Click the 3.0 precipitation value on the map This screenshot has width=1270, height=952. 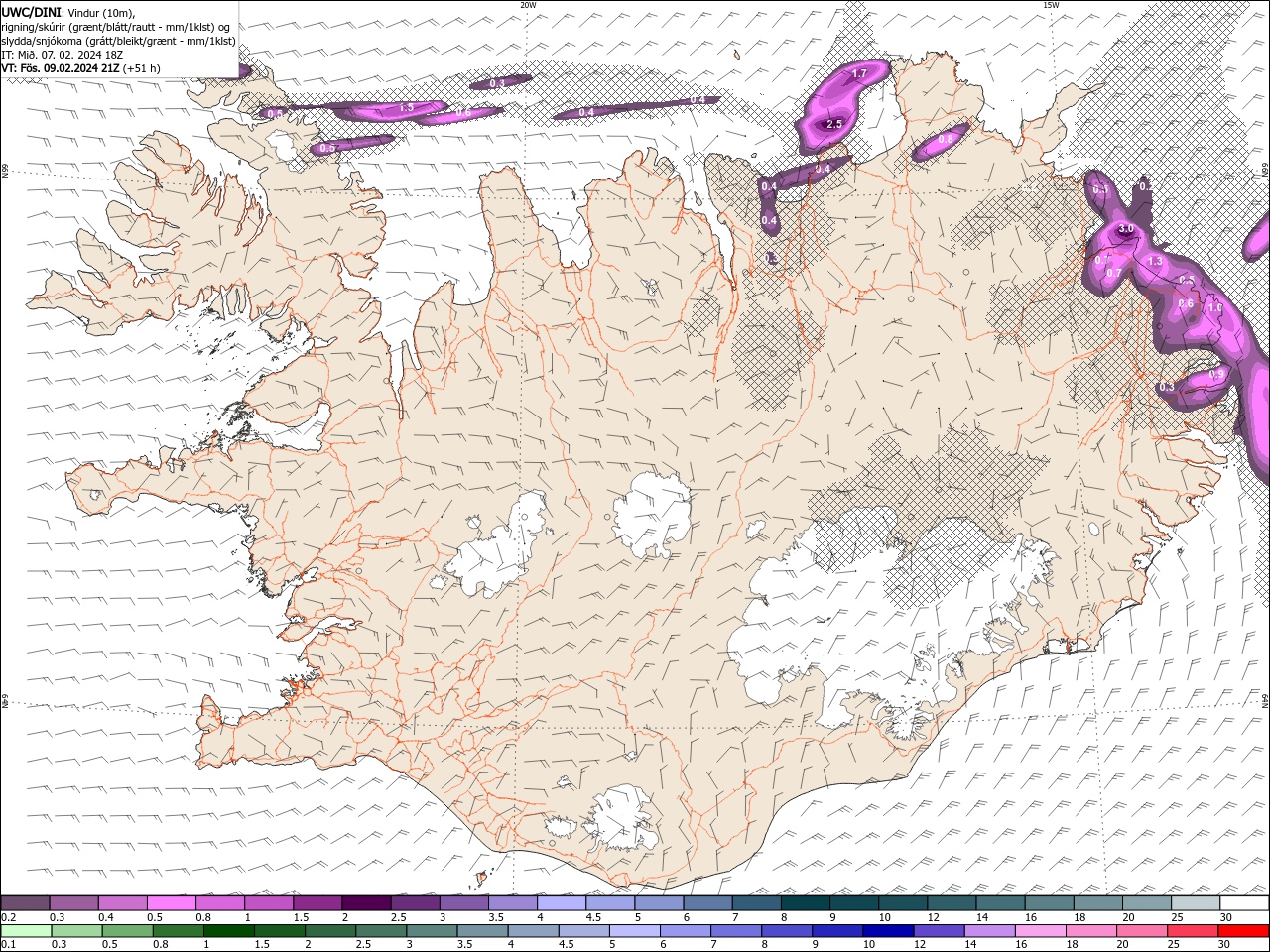point(1126,229)
